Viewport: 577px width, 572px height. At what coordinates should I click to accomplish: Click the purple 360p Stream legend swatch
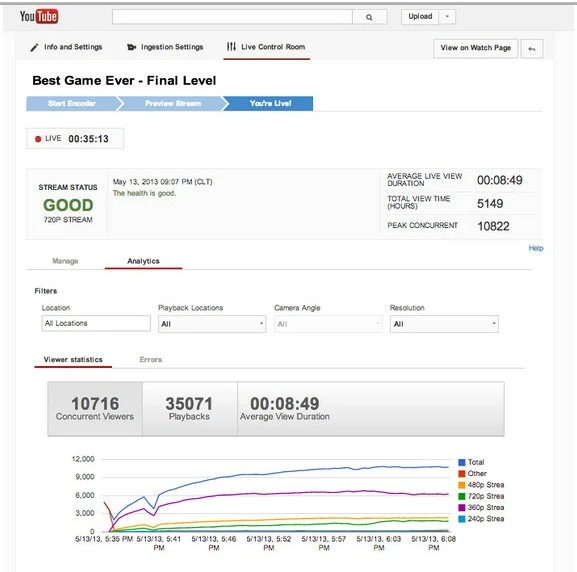462,508
